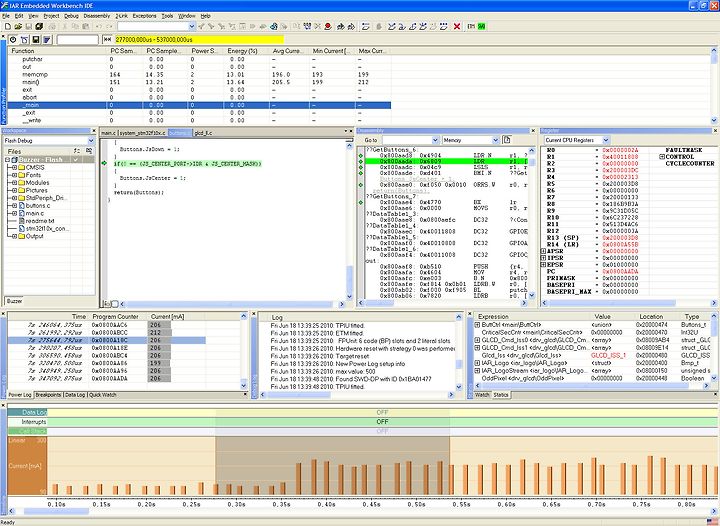Open the Flash Debug configuration dropdown
The image size is (720, 526).
coord(90,140)
